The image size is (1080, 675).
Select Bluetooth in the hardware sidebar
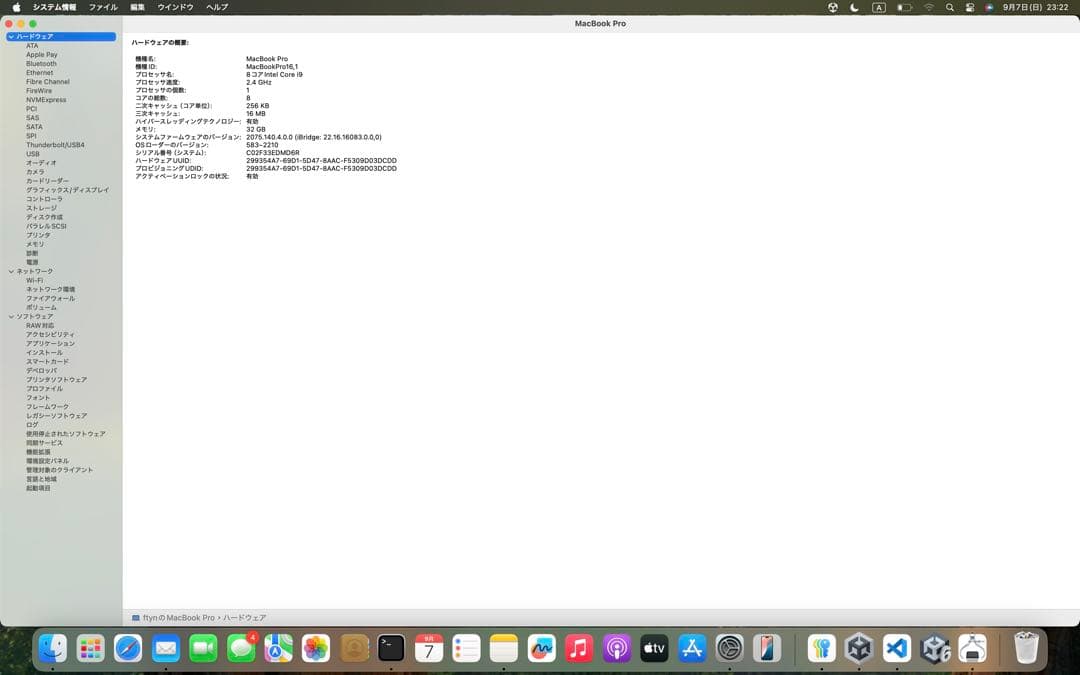[x=40, y=63]
